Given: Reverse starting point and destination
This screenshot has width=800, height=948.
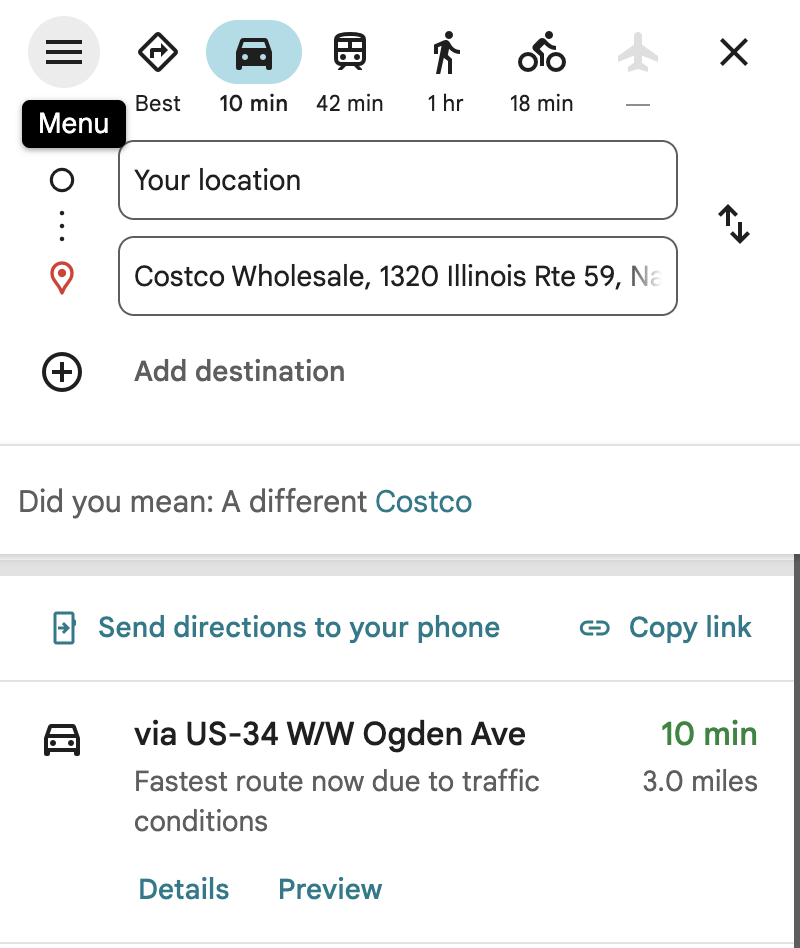Looking at the screenshot, I should pos(734,224).
